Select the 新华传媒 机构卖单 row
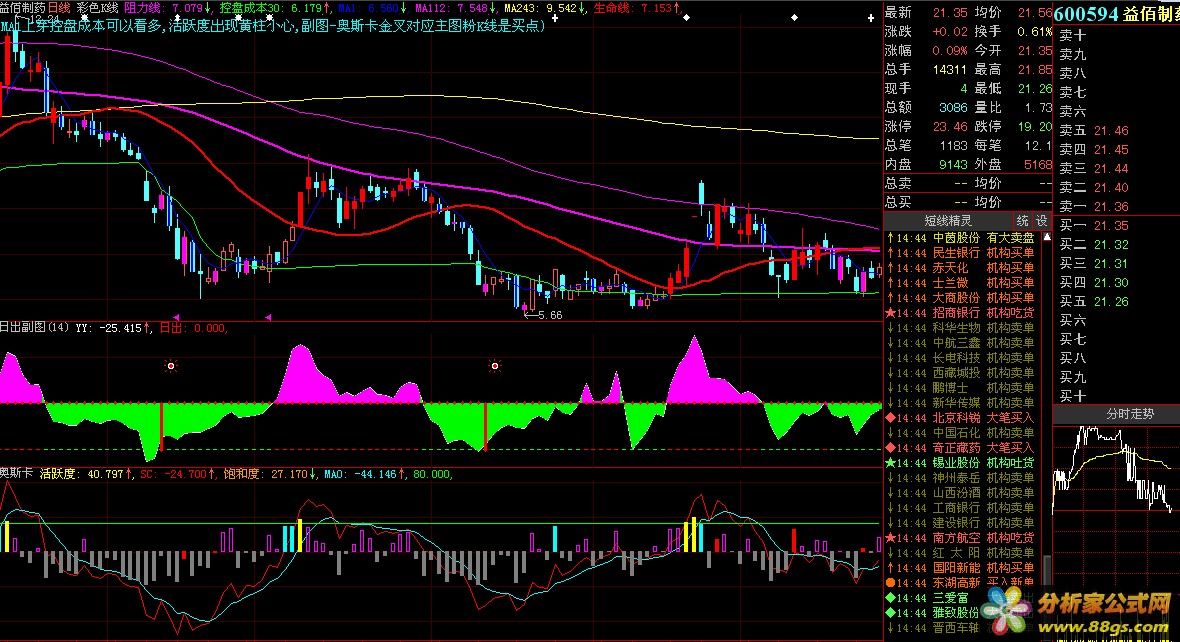Screen dimensions: 1180x642 tap(964, 403)
